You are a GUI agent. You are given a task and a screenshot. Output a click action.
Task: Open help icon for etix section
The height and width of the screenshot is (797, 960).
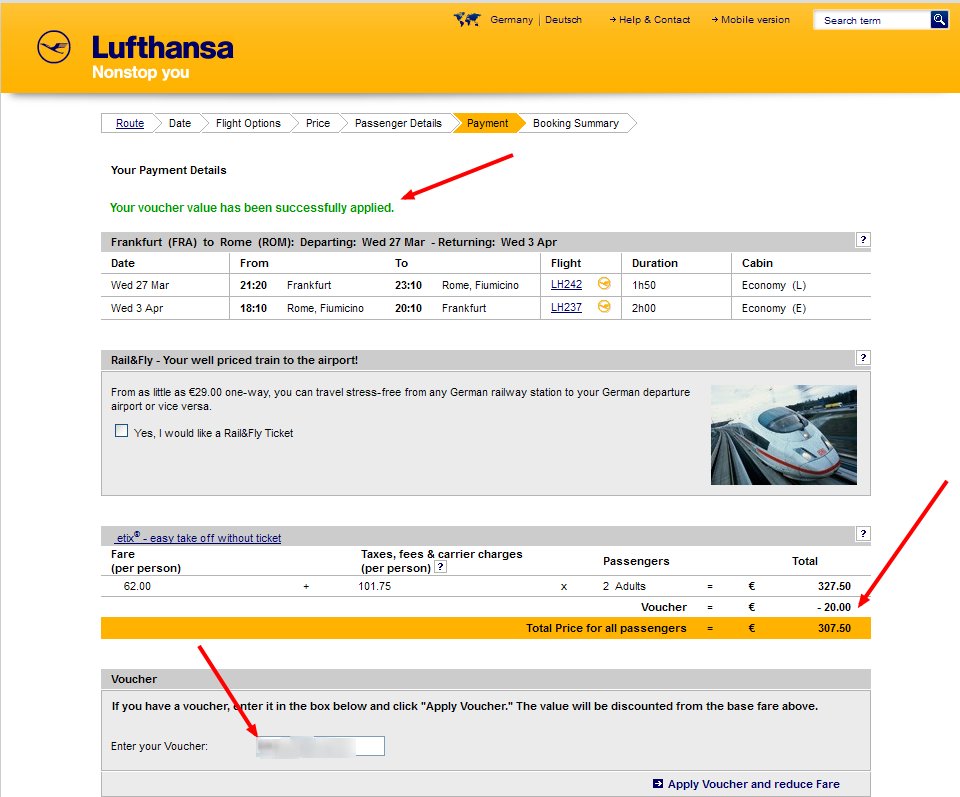tap(863, 534)
